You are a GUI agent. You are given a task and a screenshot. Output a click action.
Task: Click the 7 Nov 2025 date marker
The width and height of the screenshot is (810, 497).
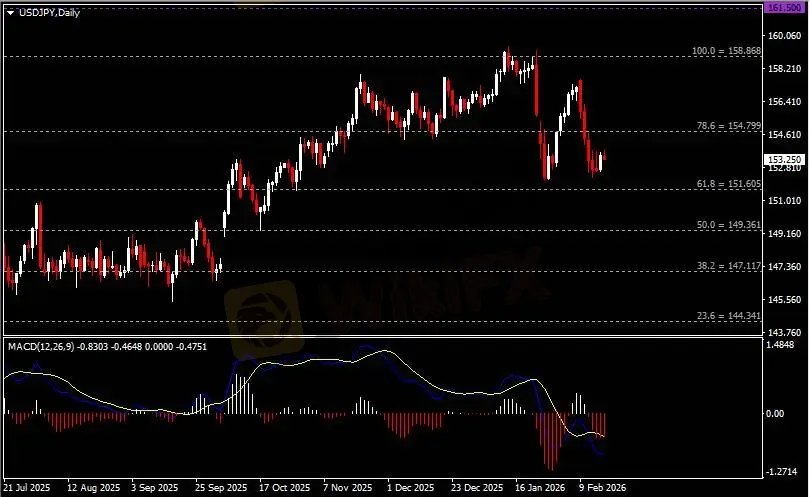349,488
